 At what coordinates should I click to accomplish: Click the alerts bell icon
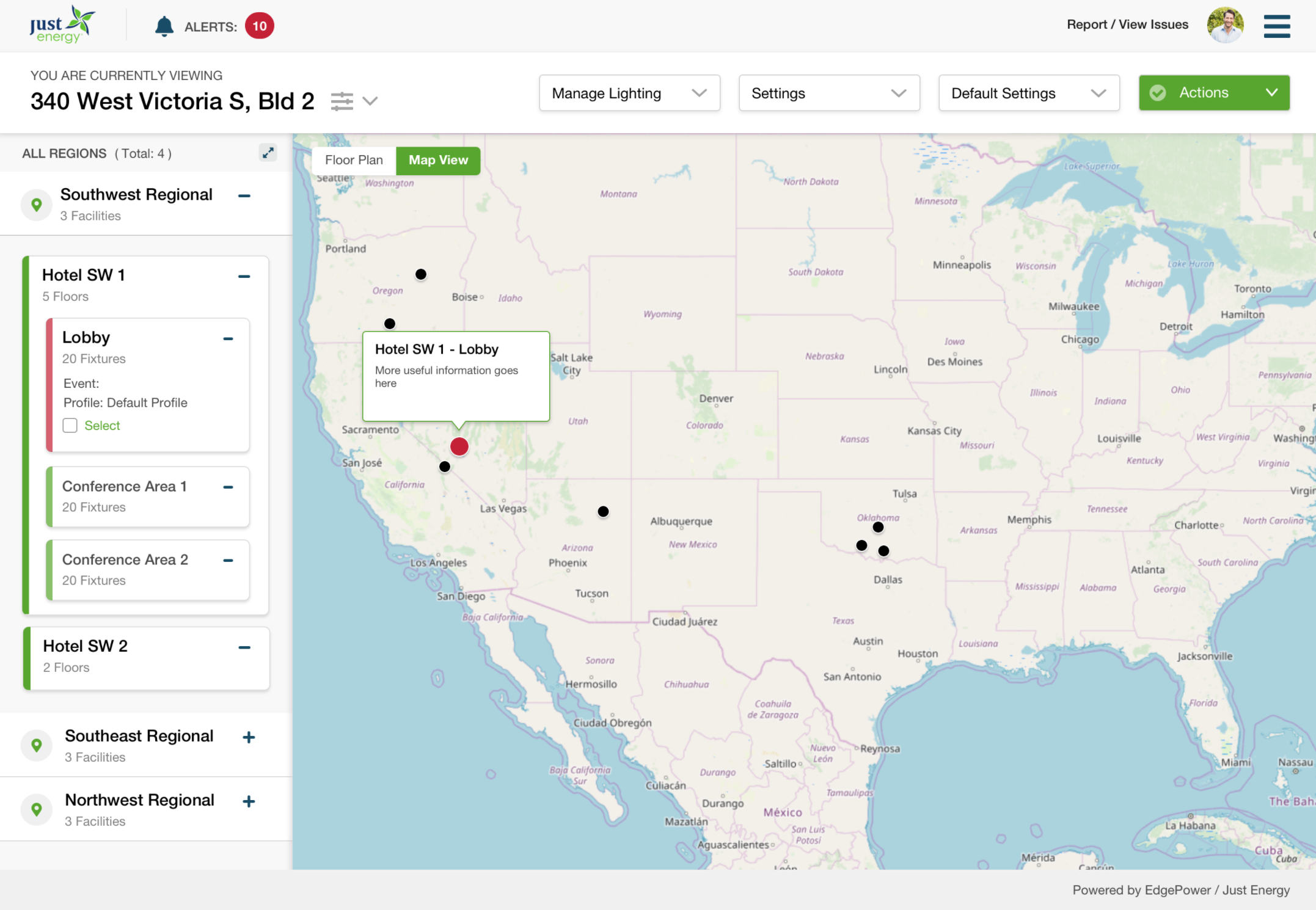[164, 26]
